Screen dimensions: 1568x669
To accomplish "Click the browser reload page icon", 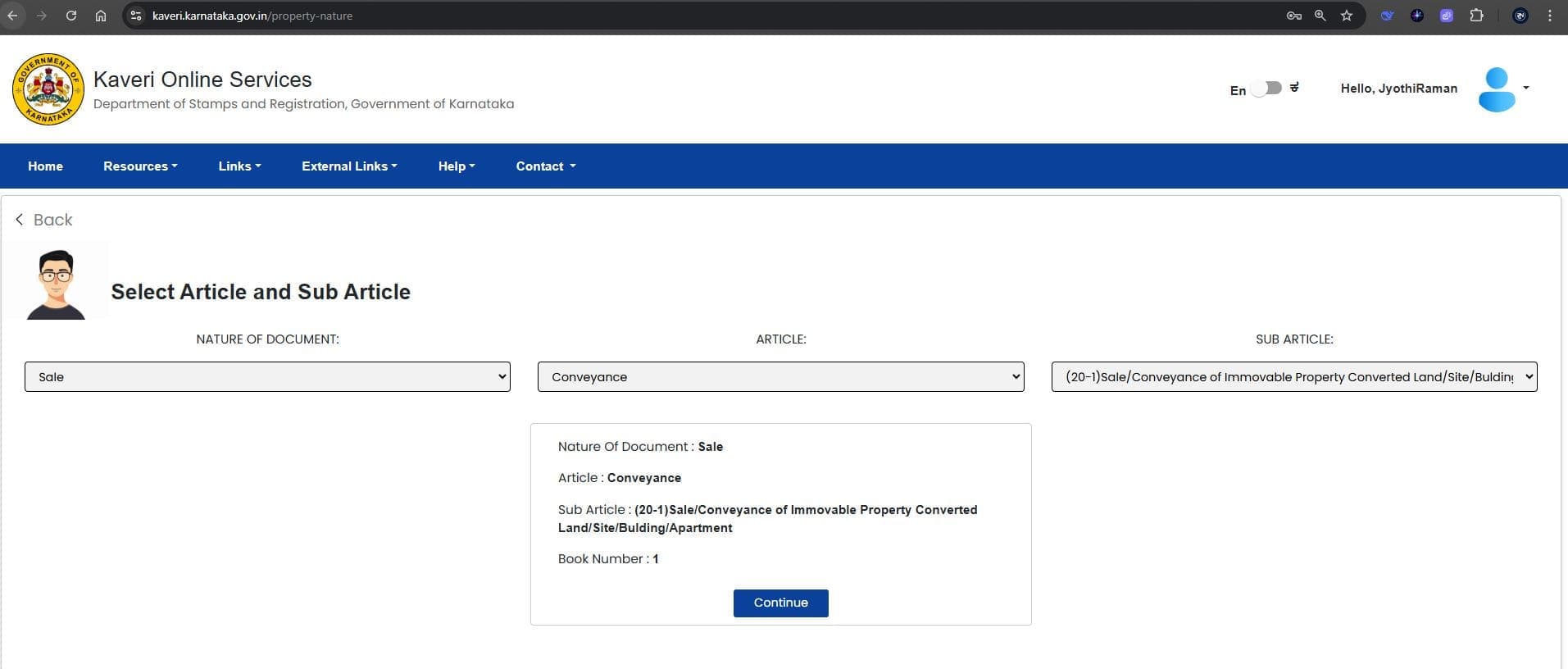I will [x=71, y=16].
